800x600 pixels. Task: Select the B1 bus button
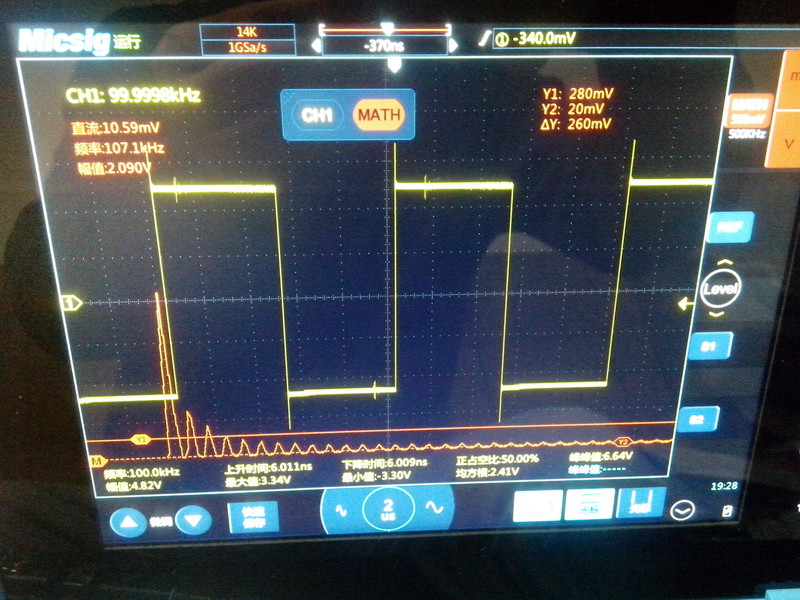(709, 346)
